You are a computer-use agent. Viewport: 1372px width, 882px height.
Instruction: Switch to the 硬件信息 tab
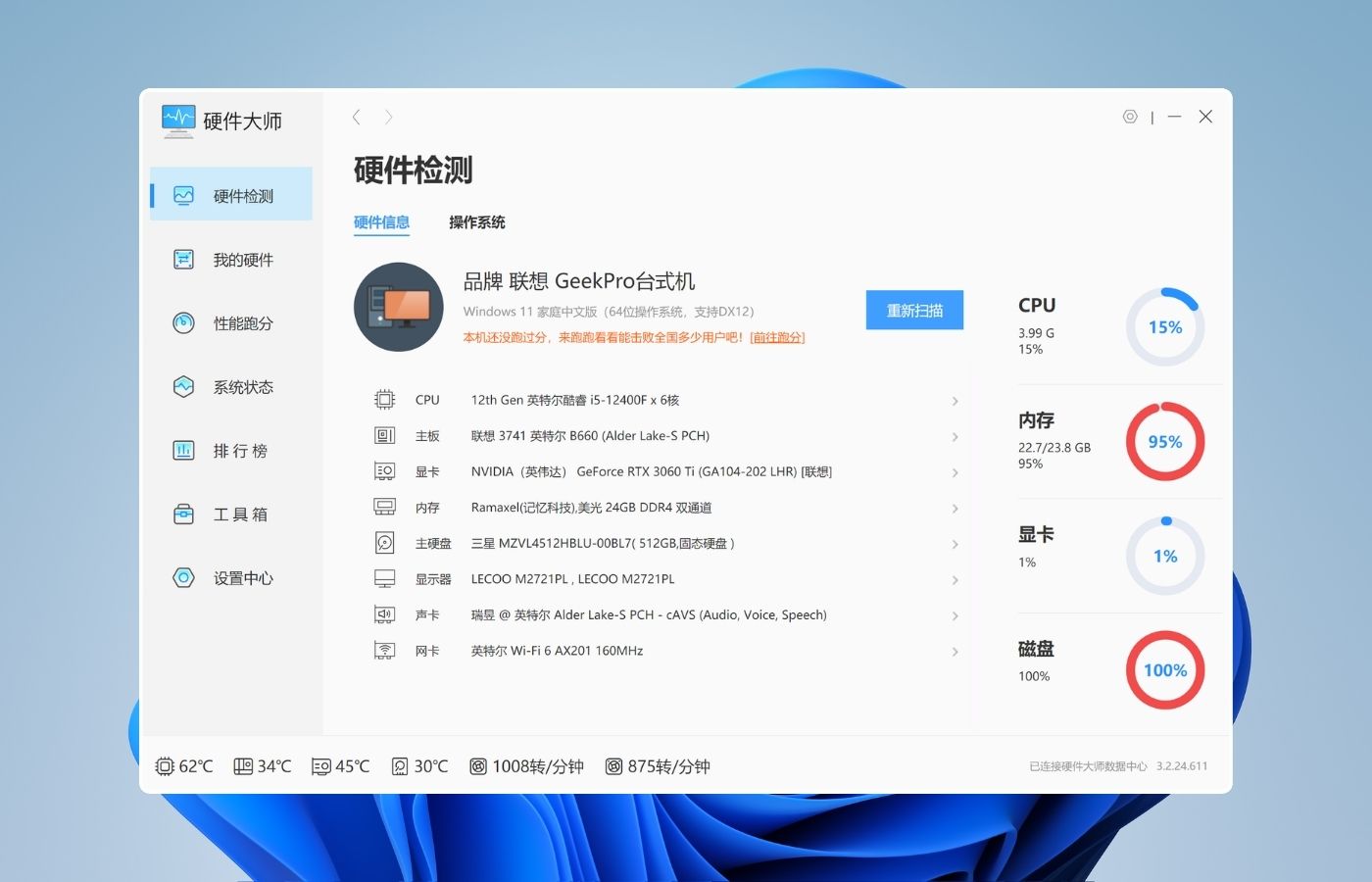381,222
